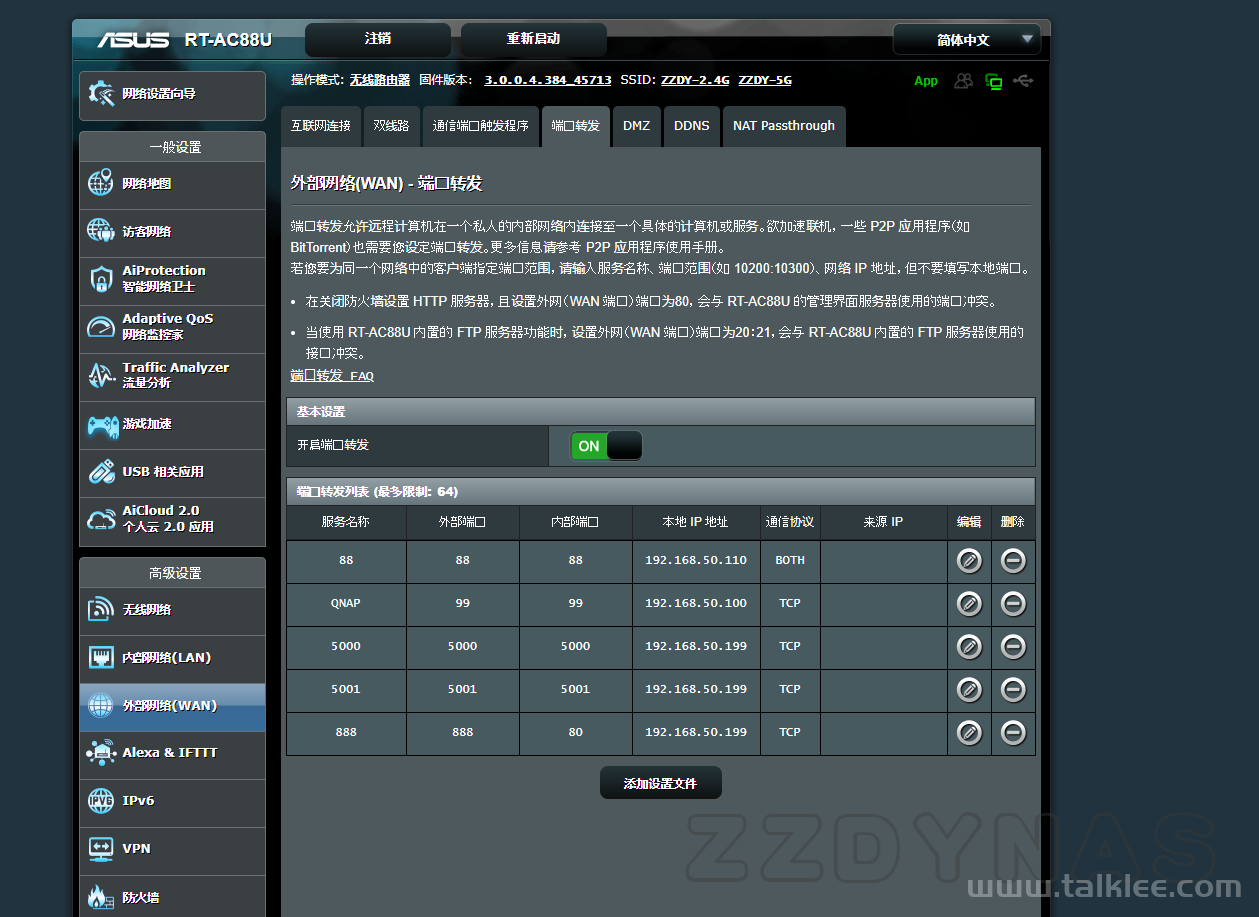Delete the port forwarding rule named 5001
Viewport: 1259px width, 917px height.
[x=1013, y=690]
